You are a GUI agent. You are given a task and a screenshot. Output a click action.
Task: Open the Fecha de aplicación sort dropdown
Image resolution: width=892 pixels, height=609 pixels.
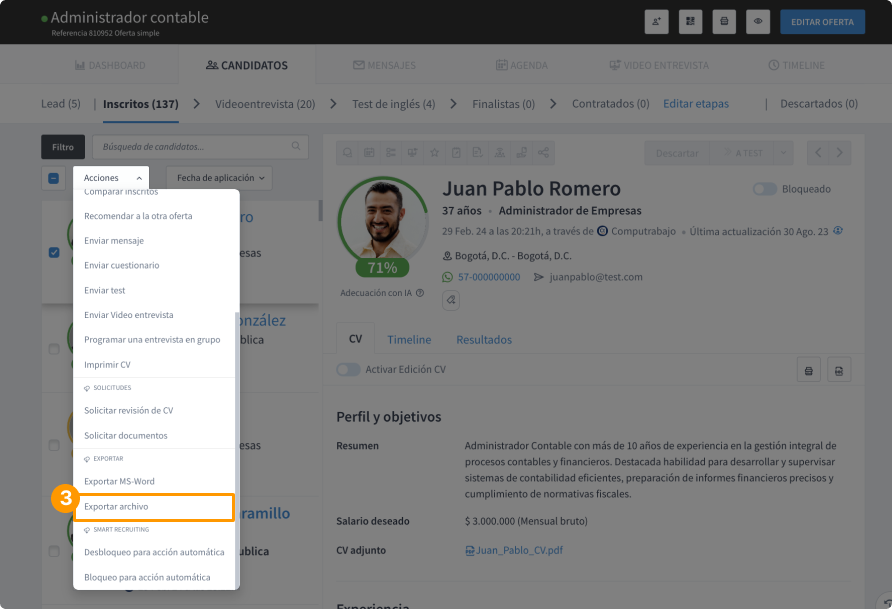pyautogui.click(x=219, y=178)
